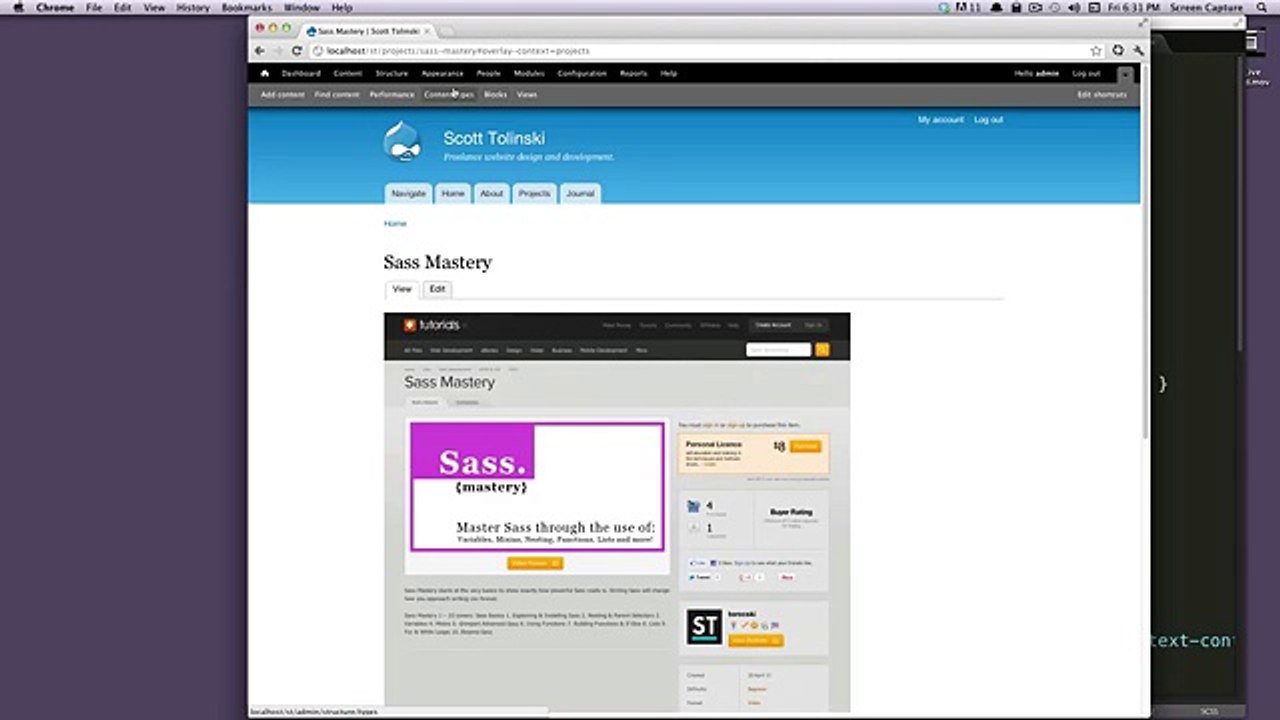Open the Appearance admin menu item
This screenshot has height=720, width=1280.
442,73
